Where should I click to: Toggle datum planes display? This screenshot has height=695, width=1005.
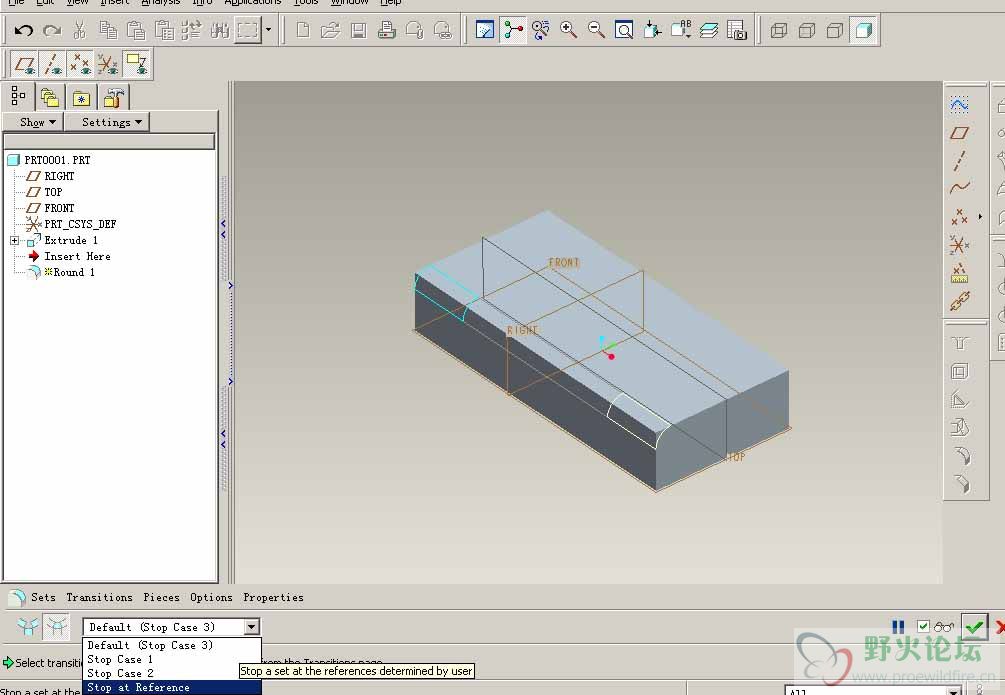pyautogui.click(x=25, y=65)
